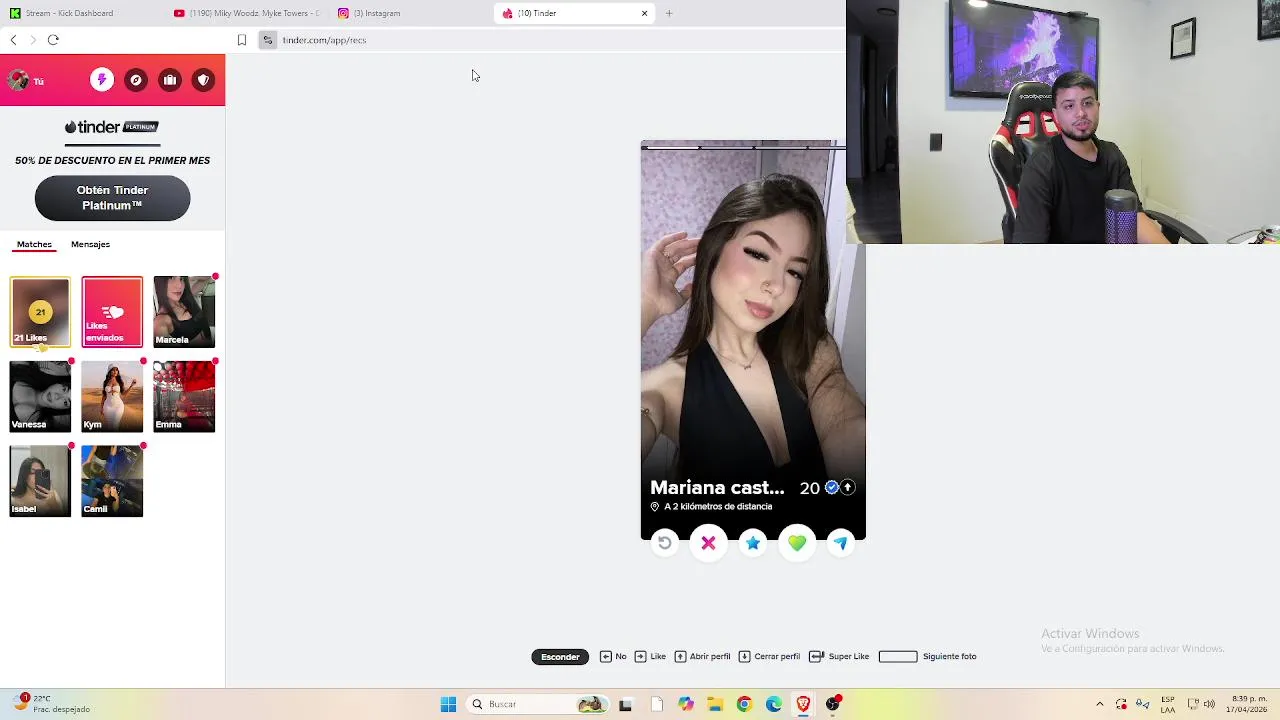Screen dimensions: 1280x720
Task: Select the Matches tab
Action: click(34, 244)
